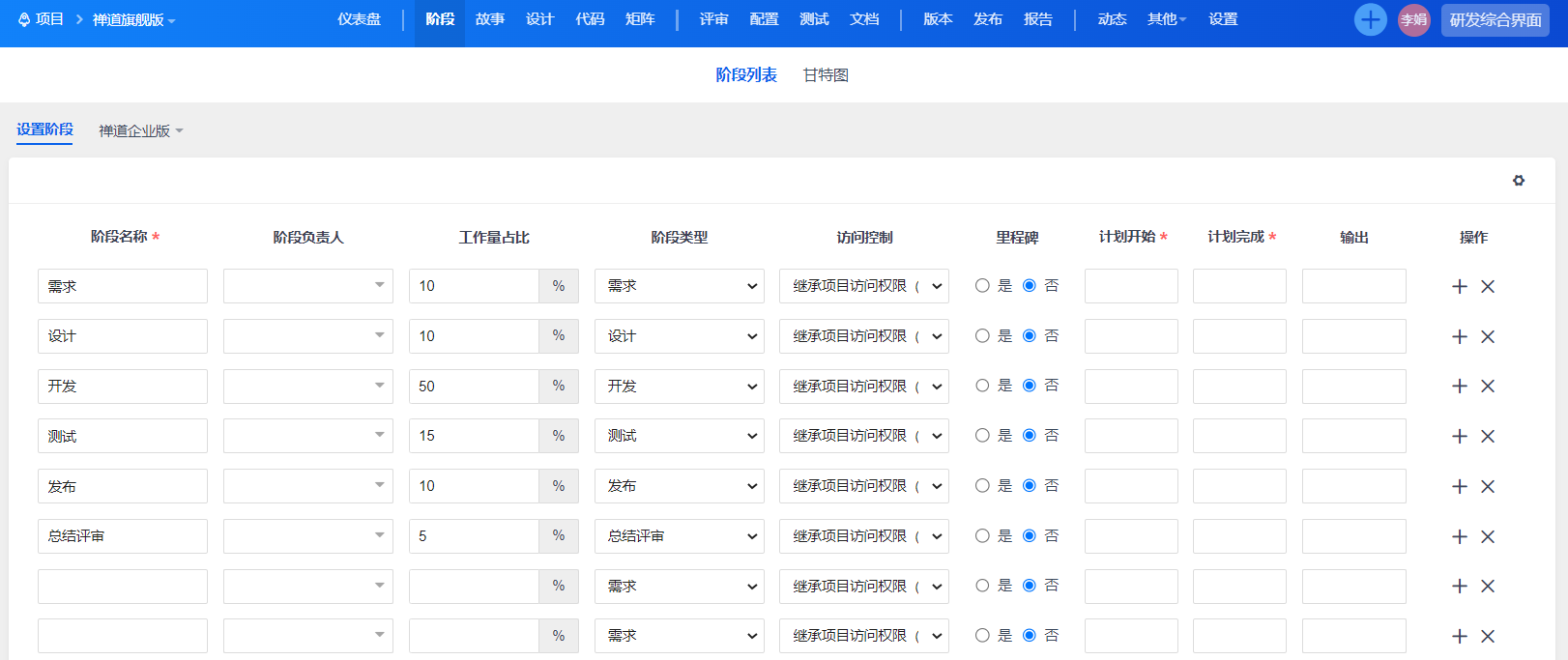Viewport: 1568px width, 660px height.
Task: Click the 李娟 user avatar
Action: pos(1413,19)
